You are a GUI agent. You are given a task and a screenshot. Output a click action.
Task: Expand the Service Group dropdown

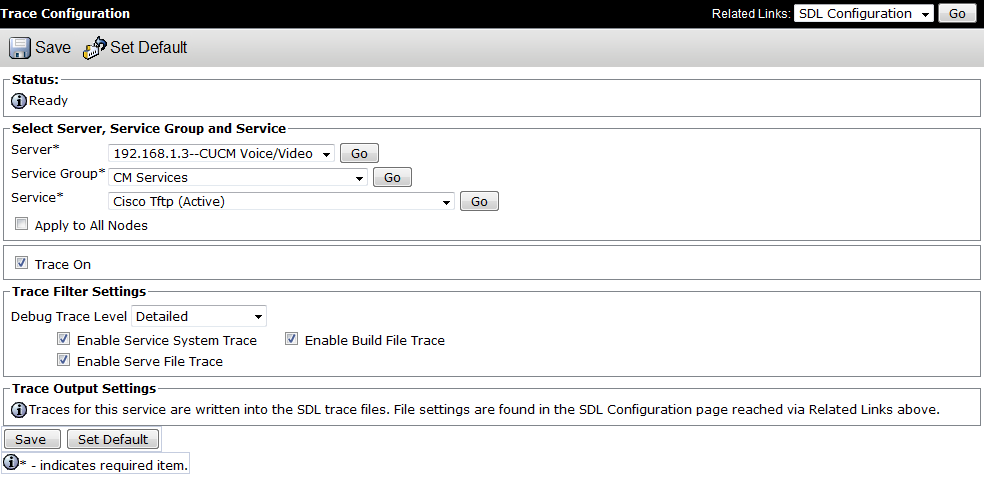point(238,178)
